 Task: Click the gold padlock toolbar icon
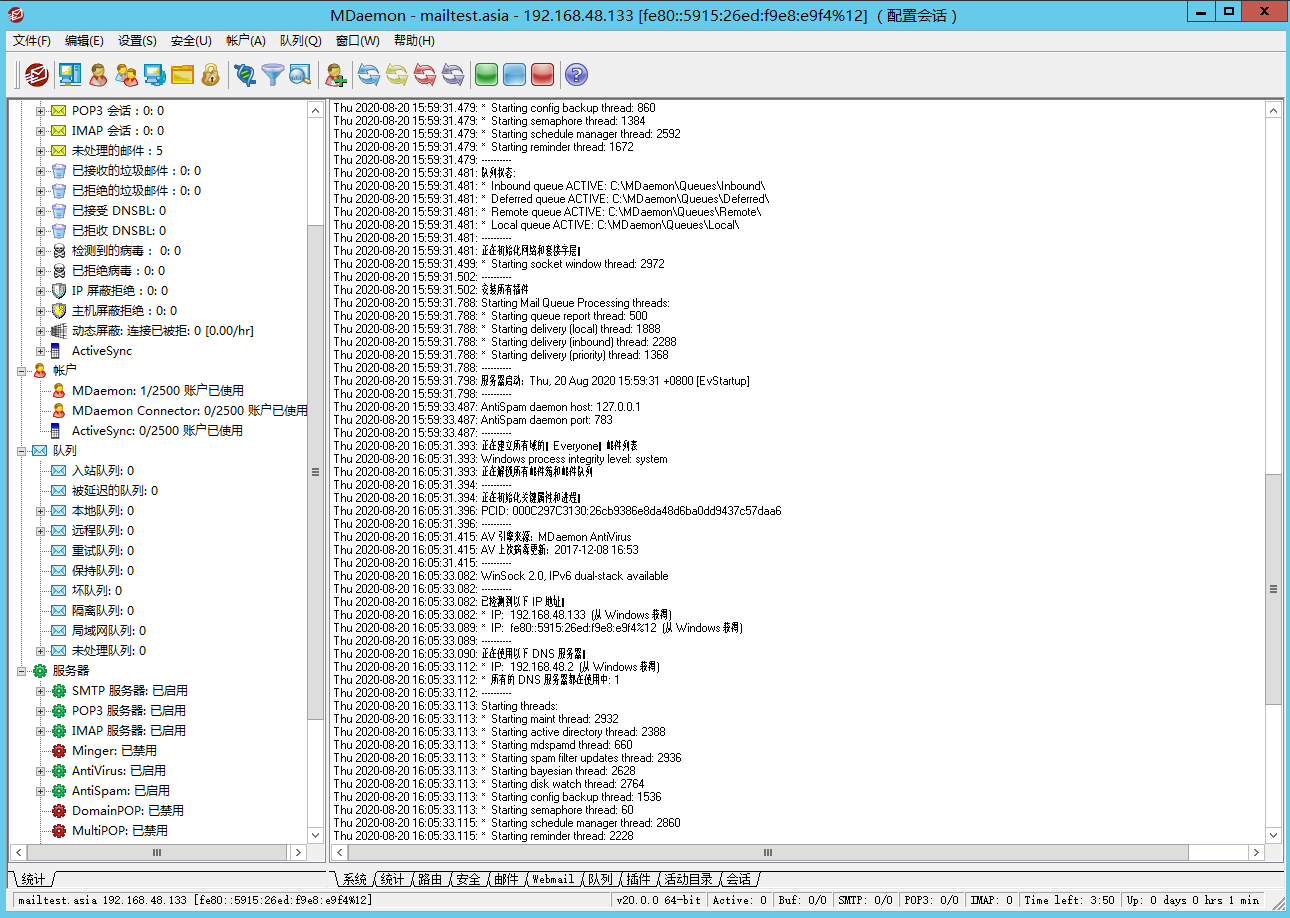(x=210, y=74)
